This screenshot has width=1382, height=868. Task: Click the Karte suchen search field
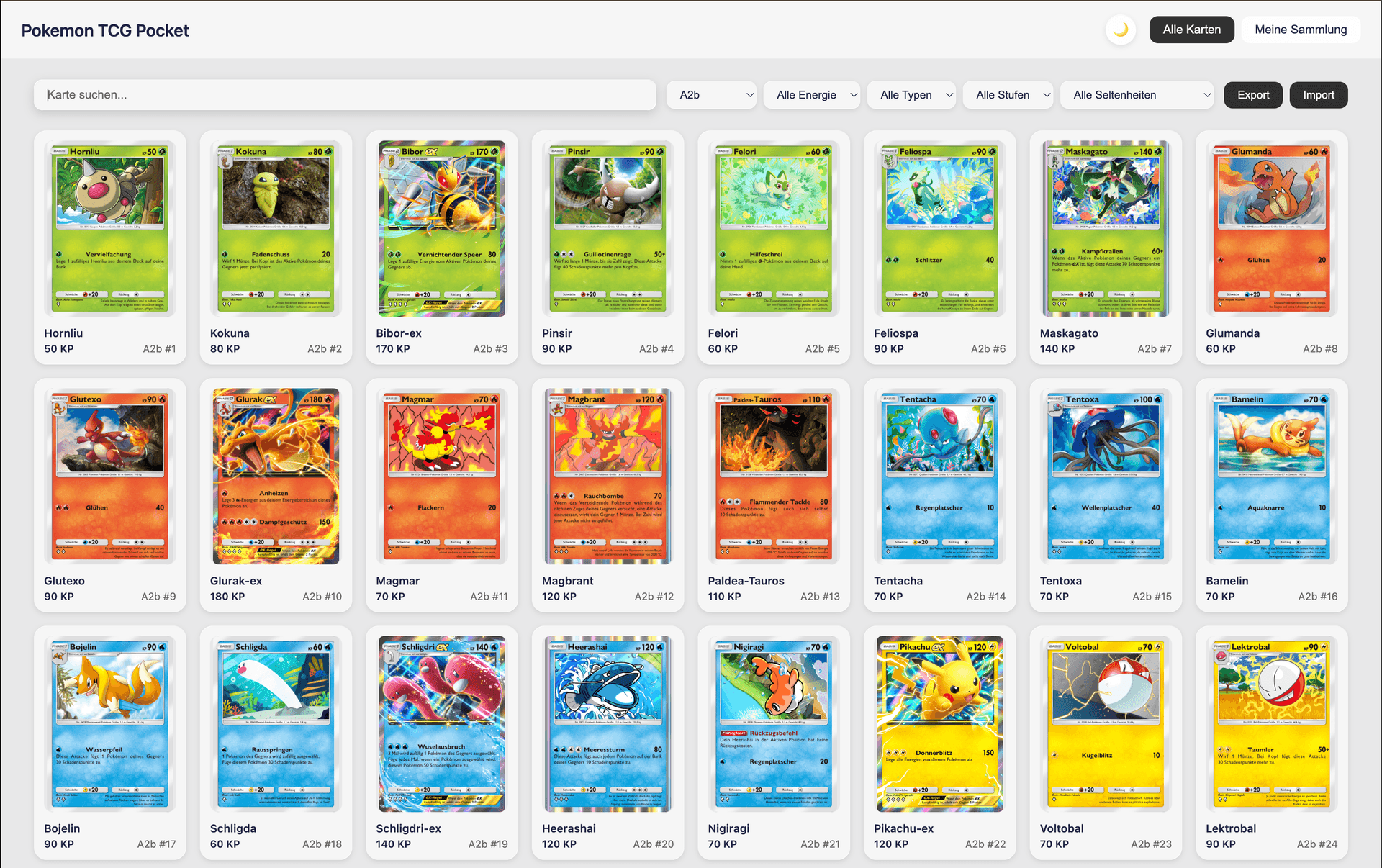(345, 95)
